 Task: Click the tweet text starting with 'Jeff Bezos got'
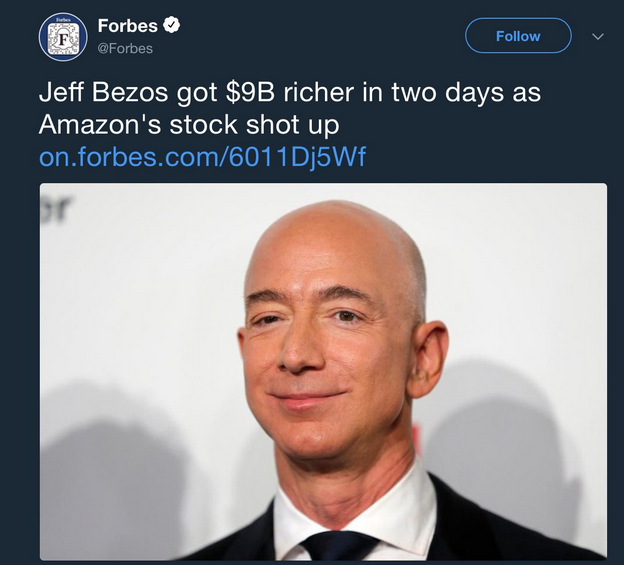[290, 108]
